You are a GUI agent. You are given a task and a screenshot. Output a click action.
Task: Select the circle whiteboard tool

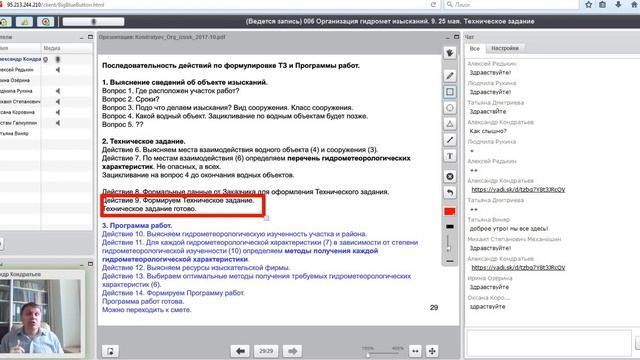click(x=450, y=108)
